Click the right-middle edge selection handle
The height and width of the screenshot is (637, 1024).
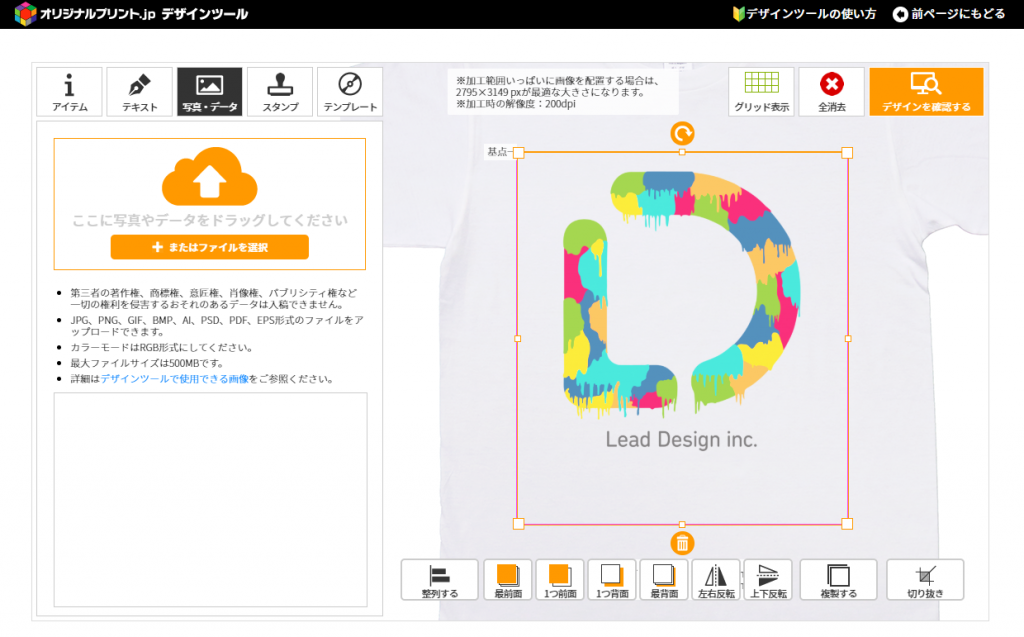pyautogui.click(x=848, y=338)
